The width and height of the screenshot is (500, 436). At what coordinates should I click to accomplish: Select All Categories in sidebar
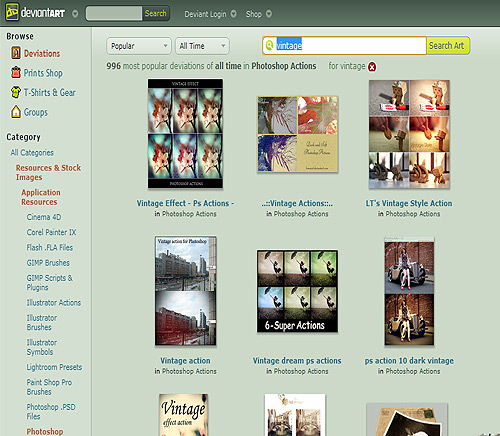click(x=32, y=153)
